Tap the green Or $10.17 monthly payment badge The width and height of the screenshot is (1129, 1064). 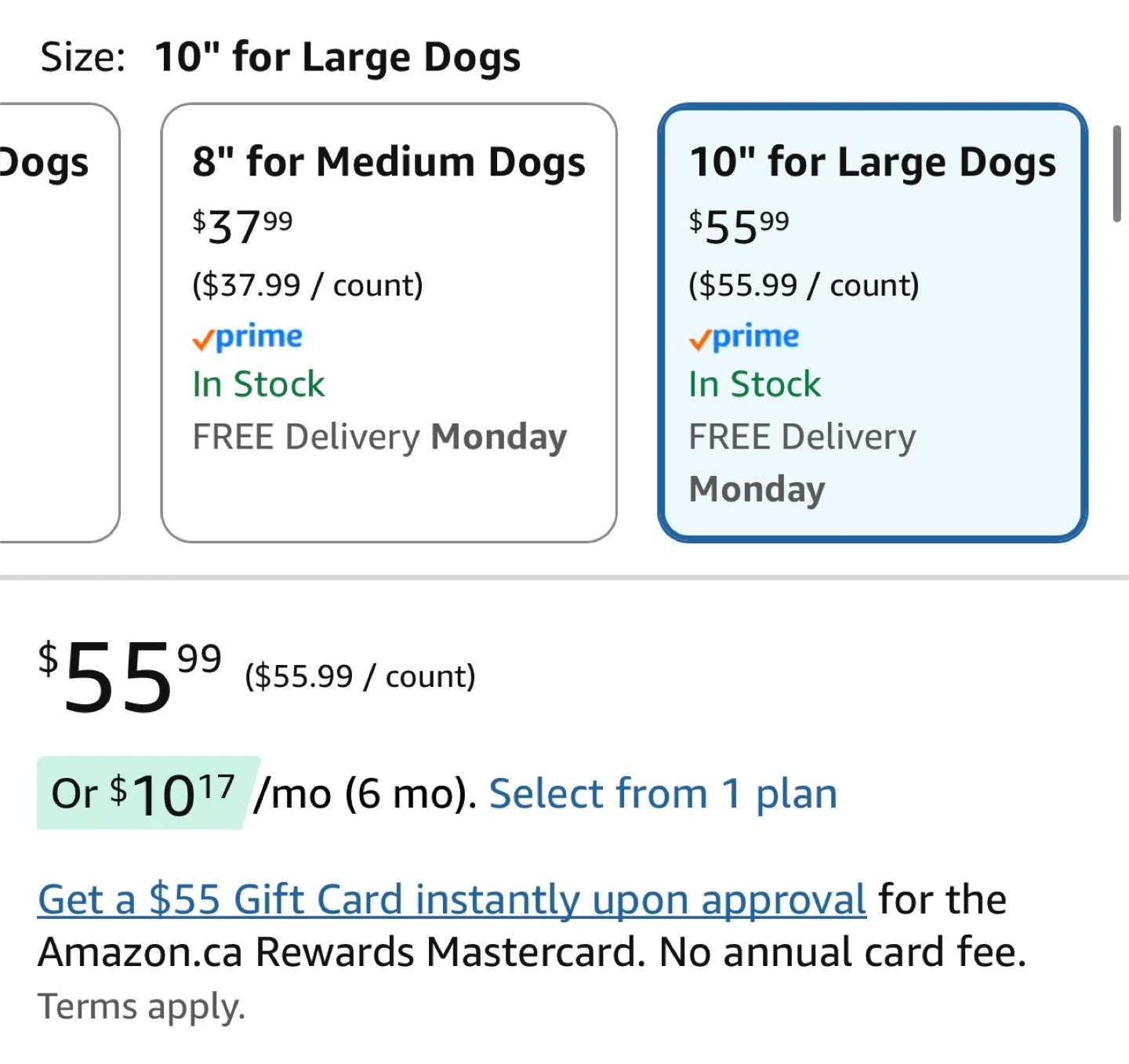point(146,793)
